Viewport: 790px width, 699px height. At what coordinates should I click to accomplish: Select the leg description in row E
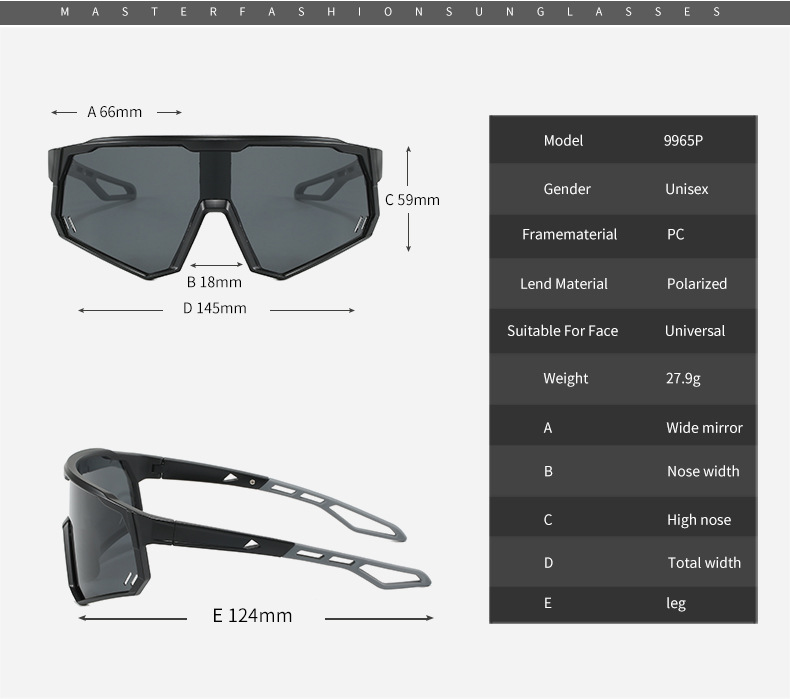676,603
